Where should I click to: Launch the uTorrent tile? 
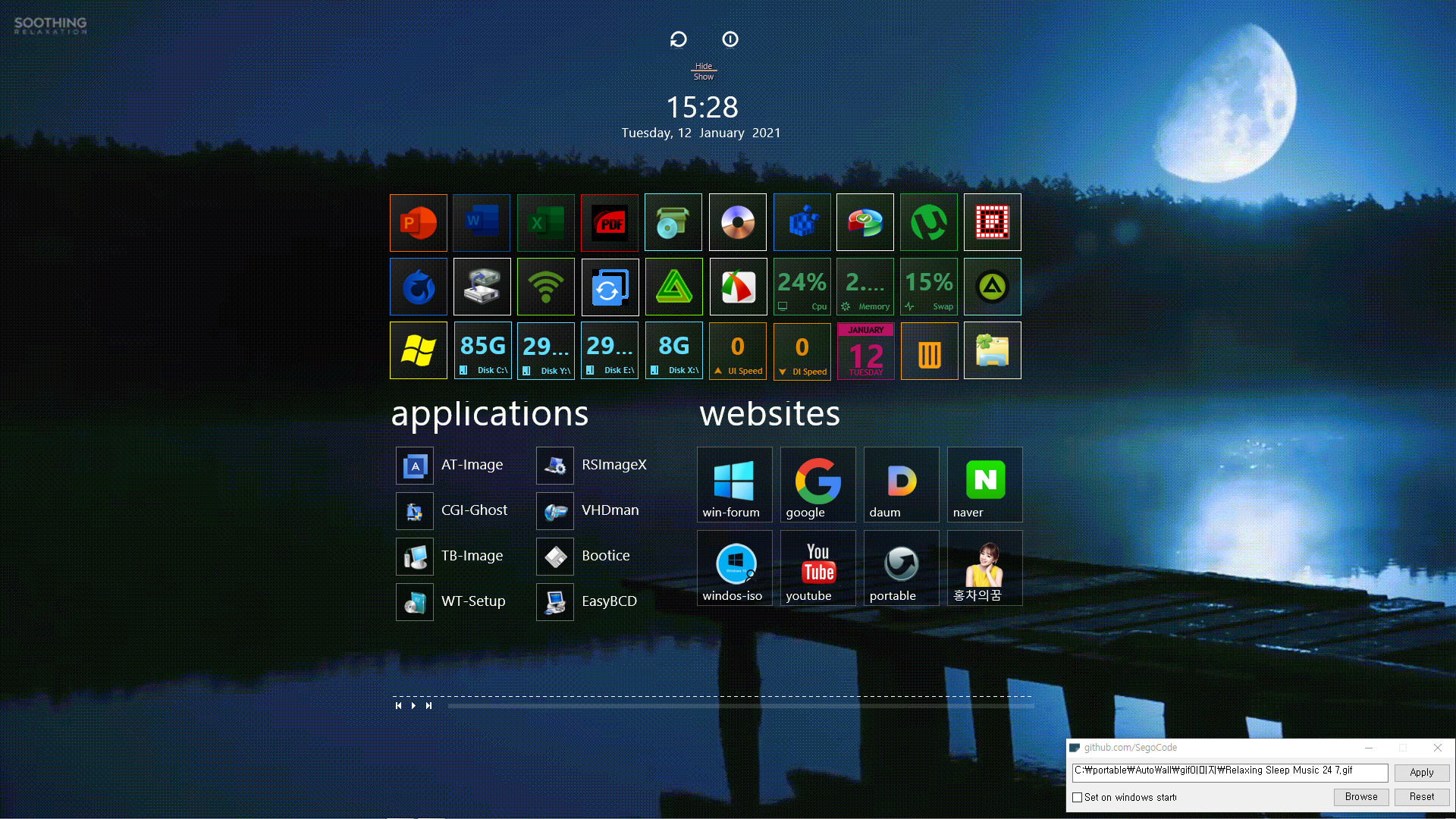tap(929, 223)
